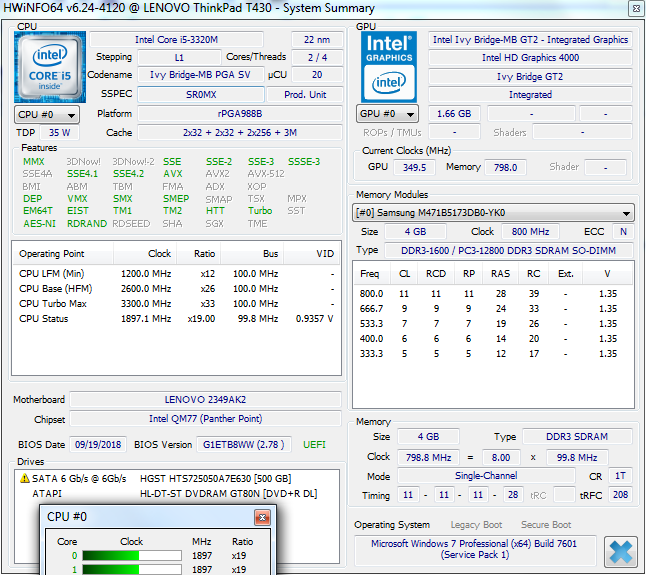Click the Intel Graphics logo

point(389,66)
